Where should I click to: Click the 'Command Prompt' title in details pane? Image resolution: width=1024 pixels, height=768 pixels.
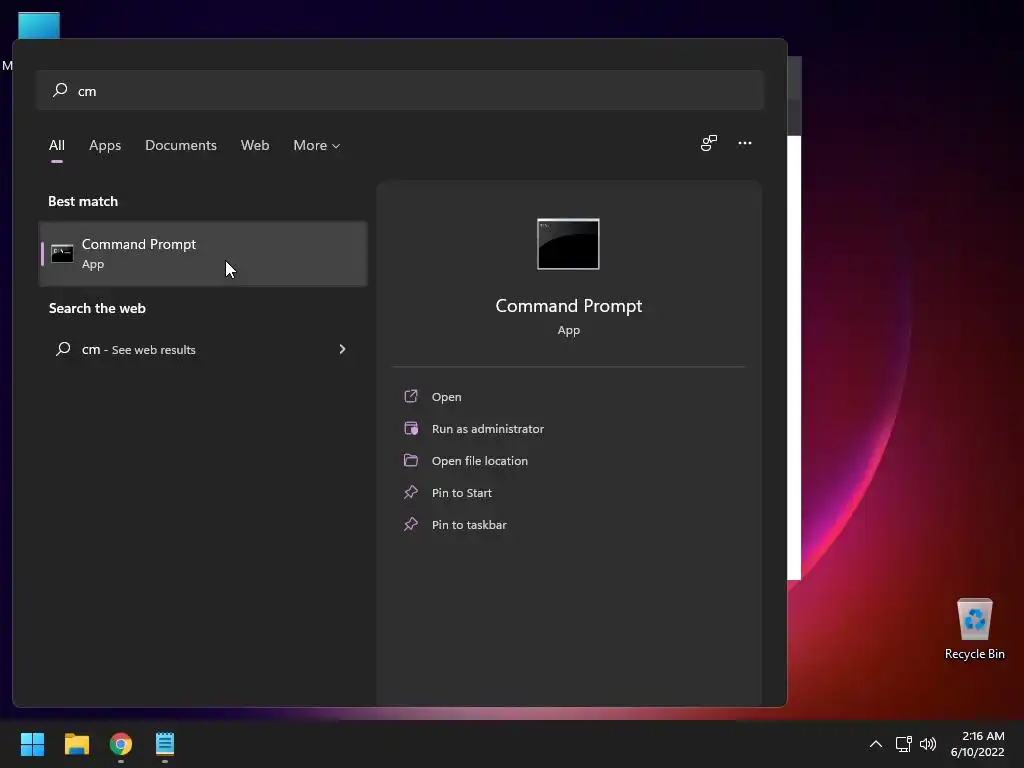pyautogui.click(x=568, y=306)
